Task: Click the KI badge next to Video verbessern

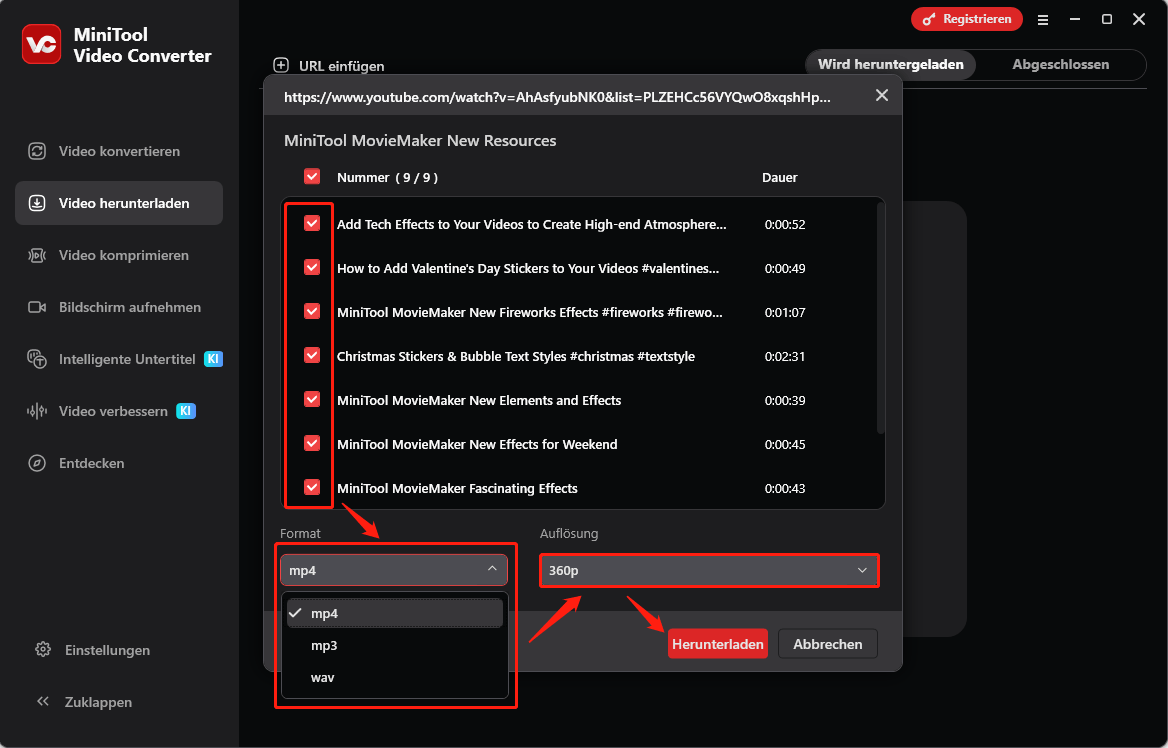Action: [x=186, y=411]
